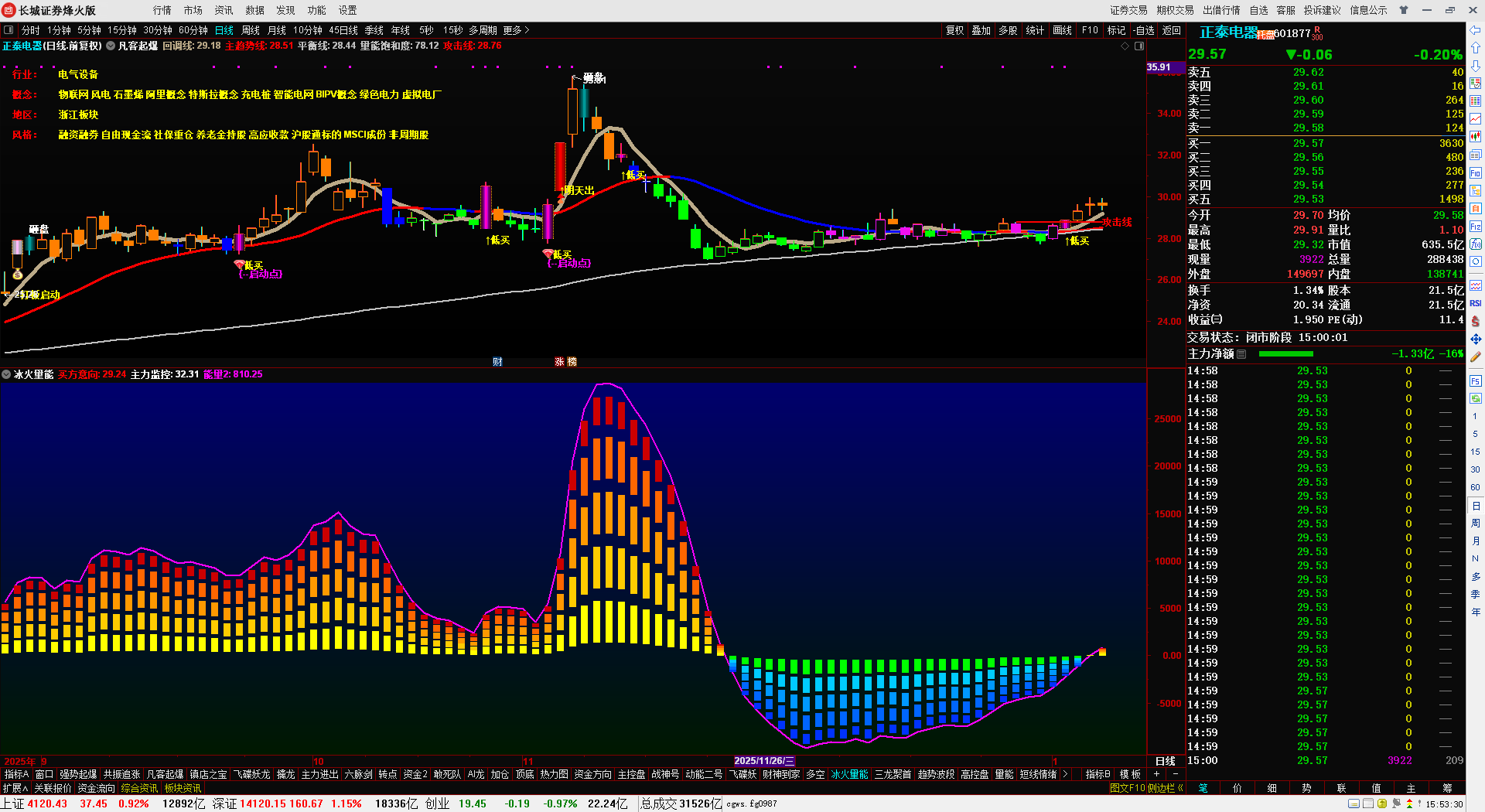The image size is (1485, 812).
Task: Click the small window icon before 分时
Action: tap(9, 30)
